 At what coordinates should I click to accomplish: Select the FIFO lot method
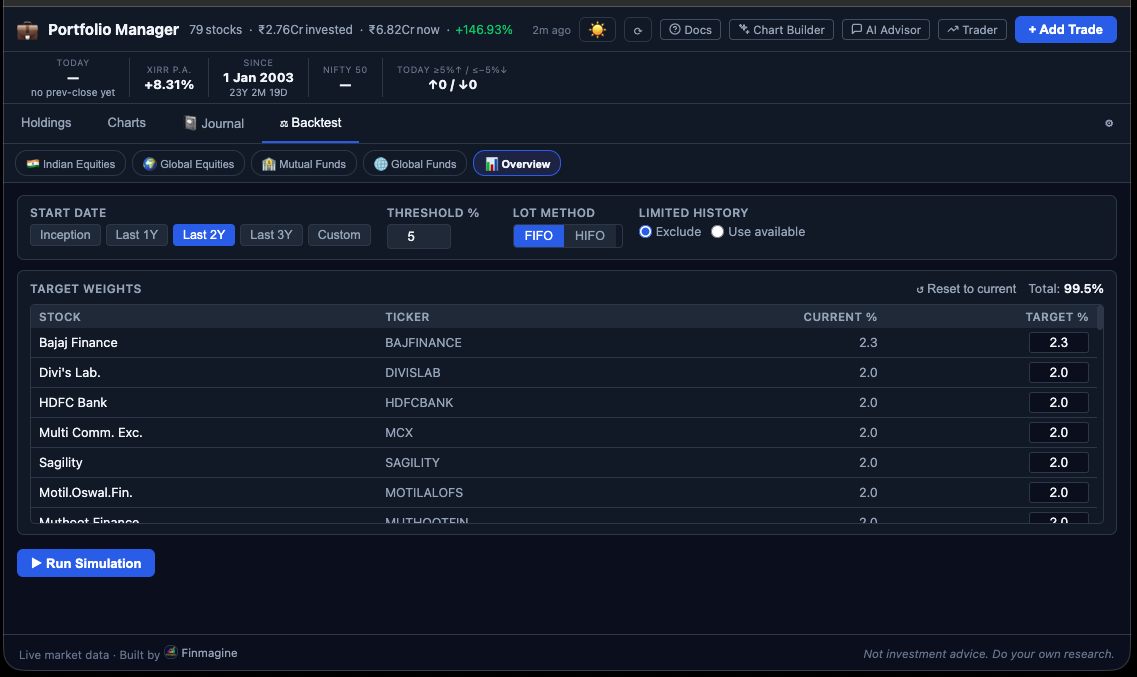click(x=538, y=235)
